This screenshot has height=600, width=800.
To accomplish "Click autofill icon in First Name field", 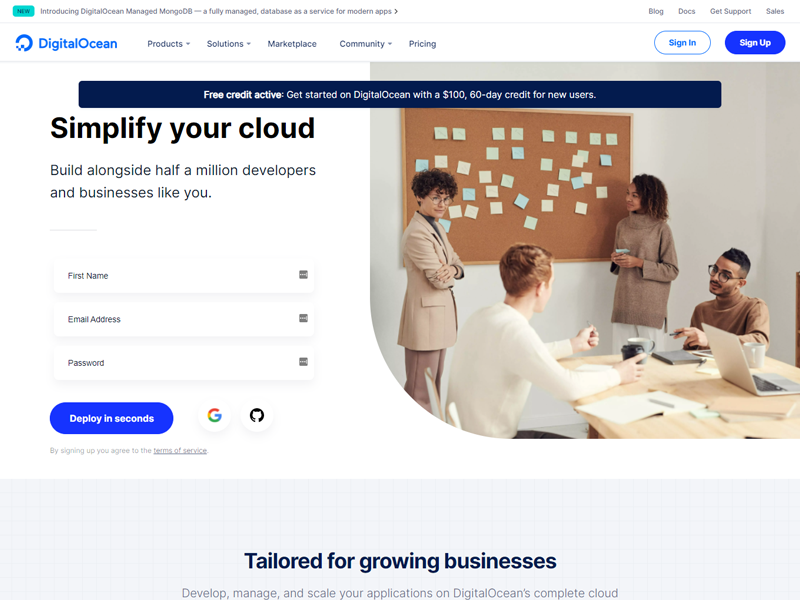I will coord(303,275).
